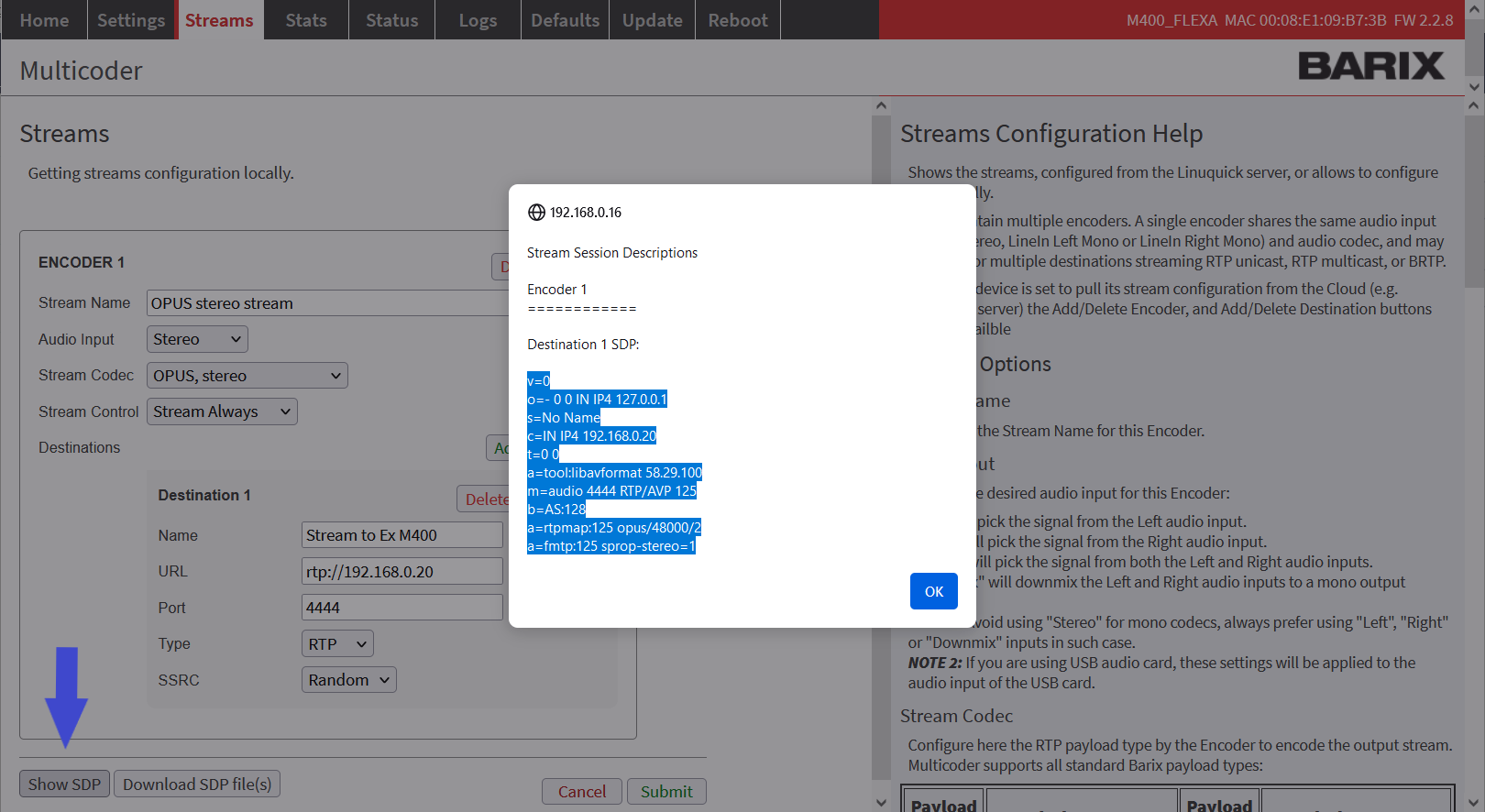The height and width of the screenshot is (812, 1485).
Task: Open the Audio Input dropdown
Action: click(x=197, y=339)
